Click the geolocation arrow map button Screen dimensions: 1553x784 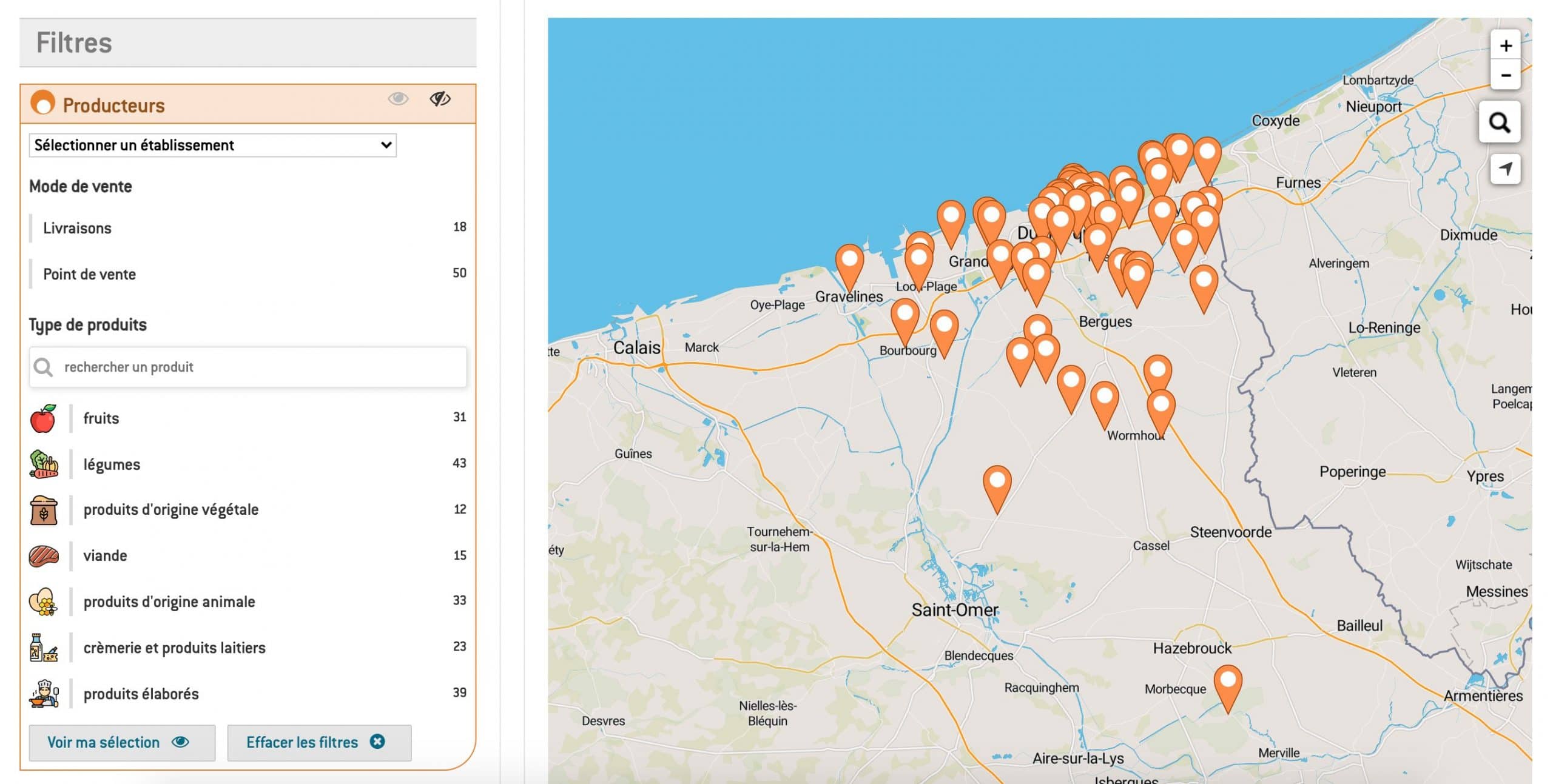click(1505, 169)
